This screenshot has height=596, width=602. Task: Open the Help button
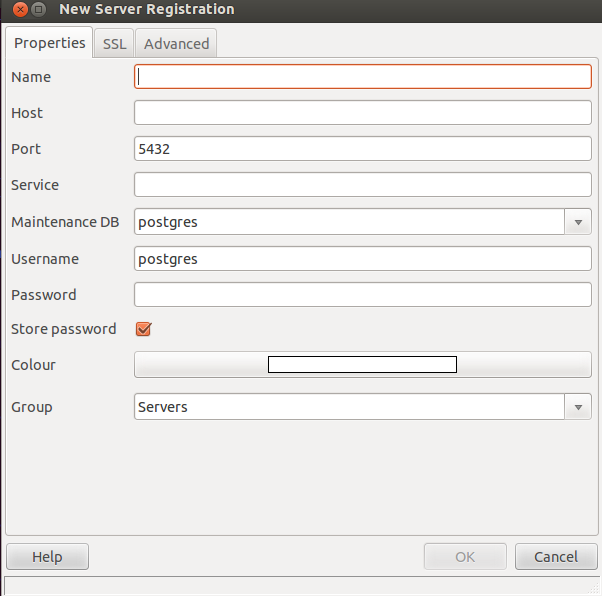47,556
